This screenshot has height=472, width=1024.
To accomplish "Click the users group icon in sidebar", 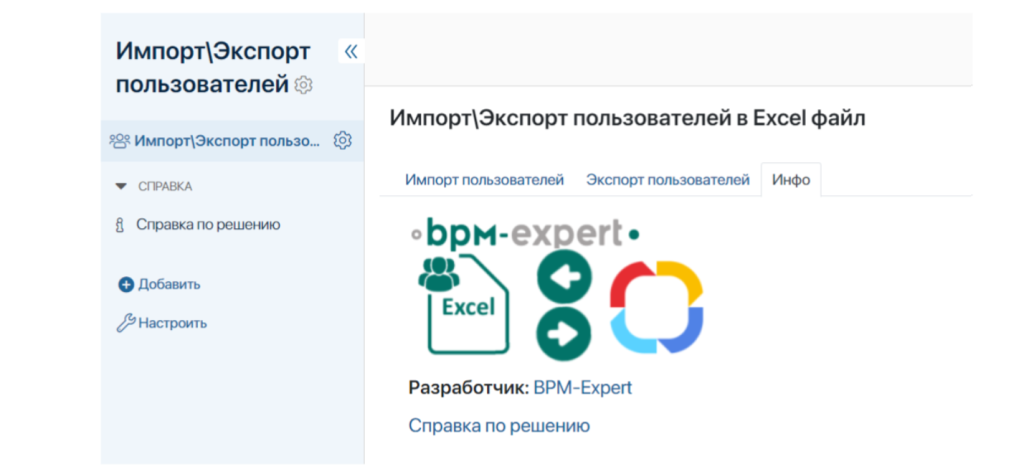I will (119, 141).
